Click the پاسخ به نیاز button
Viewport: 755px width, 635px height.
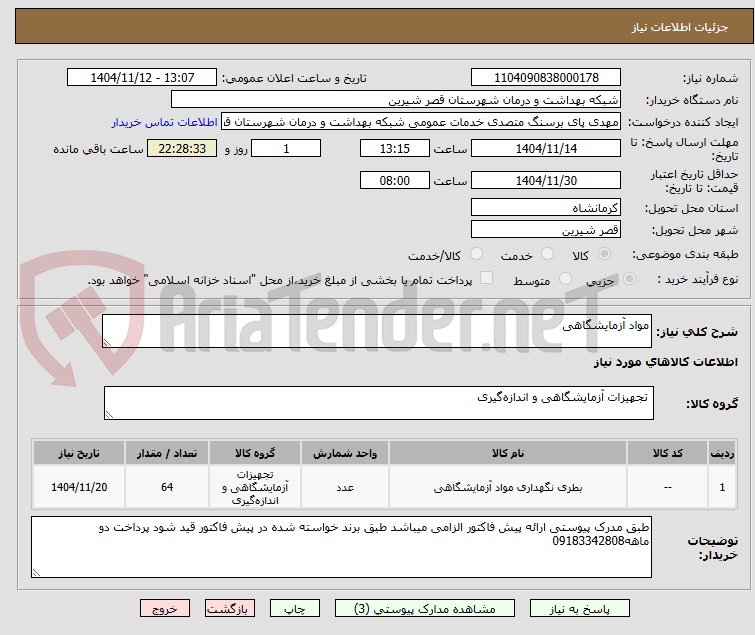[579, 609]
